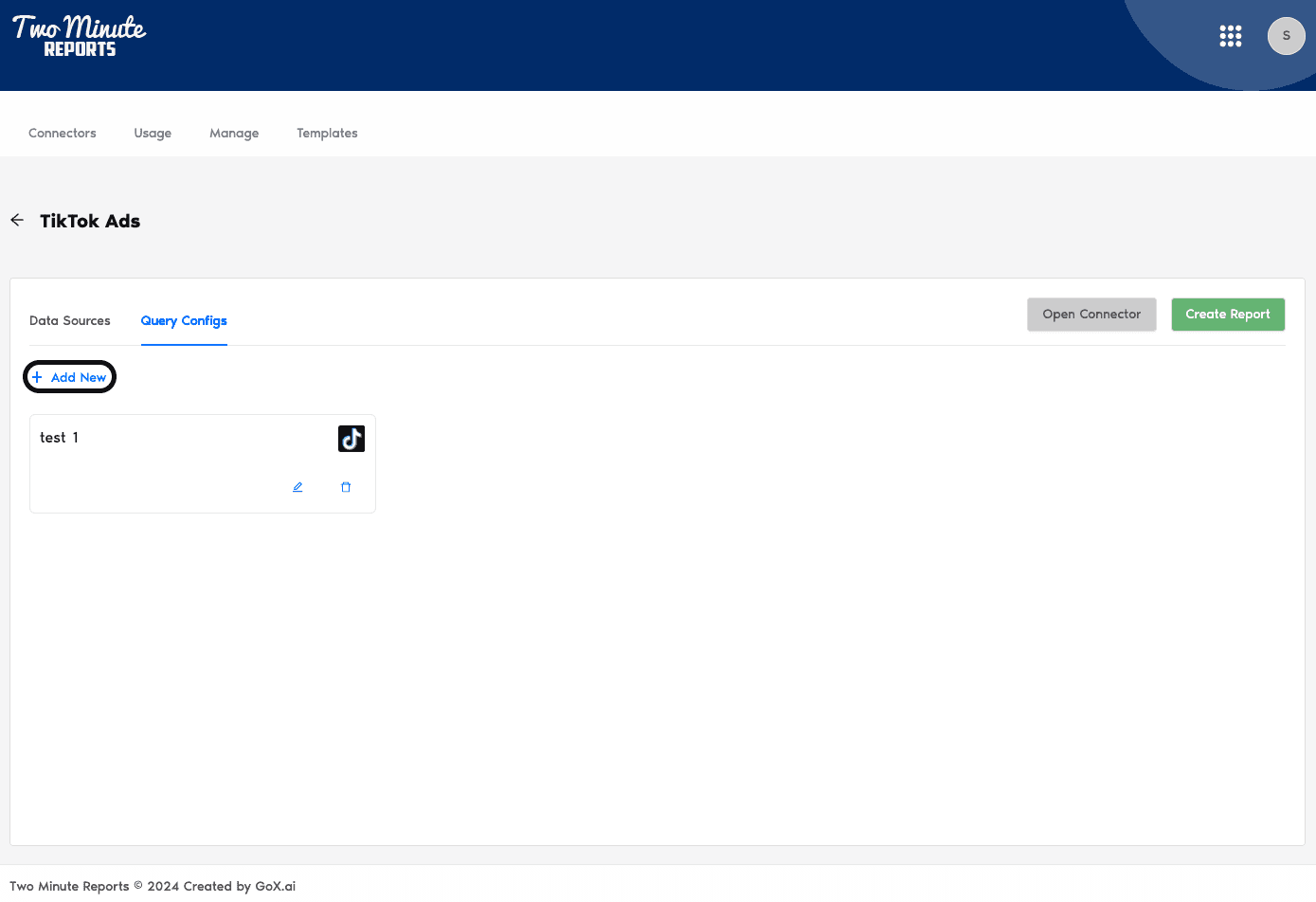Open the apps grid menu
Image resolution: width=1316 pixels, height=902 pixels.
tap(1230, 36)
